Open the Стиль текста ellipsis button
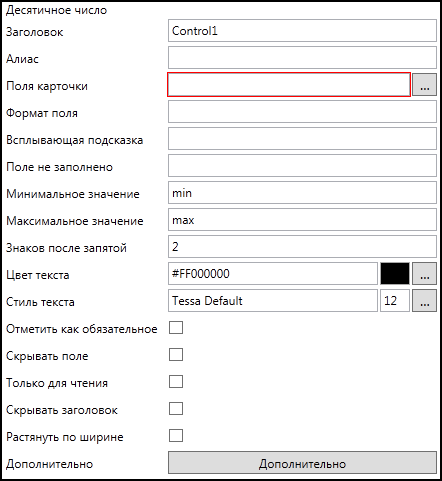Screen dimensions: 442x481 point(424,301)
